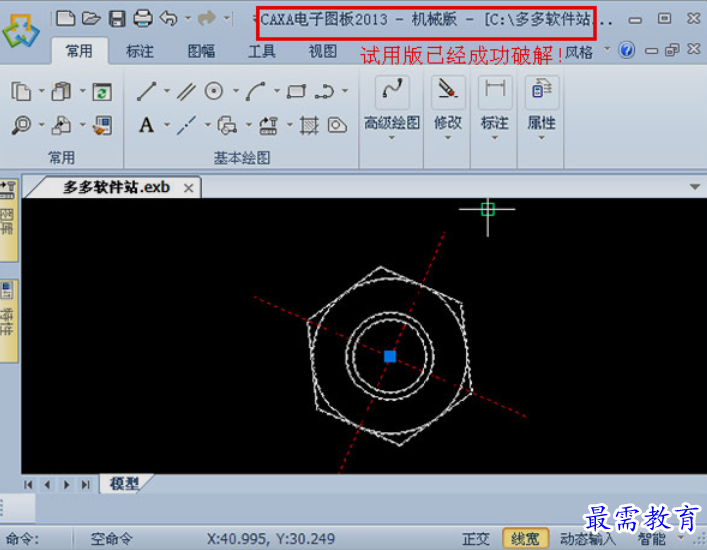Expand the Arc tool dropdown arrow
The width and height of the screenshot is (707, 550).
click(x=276, y=91)
